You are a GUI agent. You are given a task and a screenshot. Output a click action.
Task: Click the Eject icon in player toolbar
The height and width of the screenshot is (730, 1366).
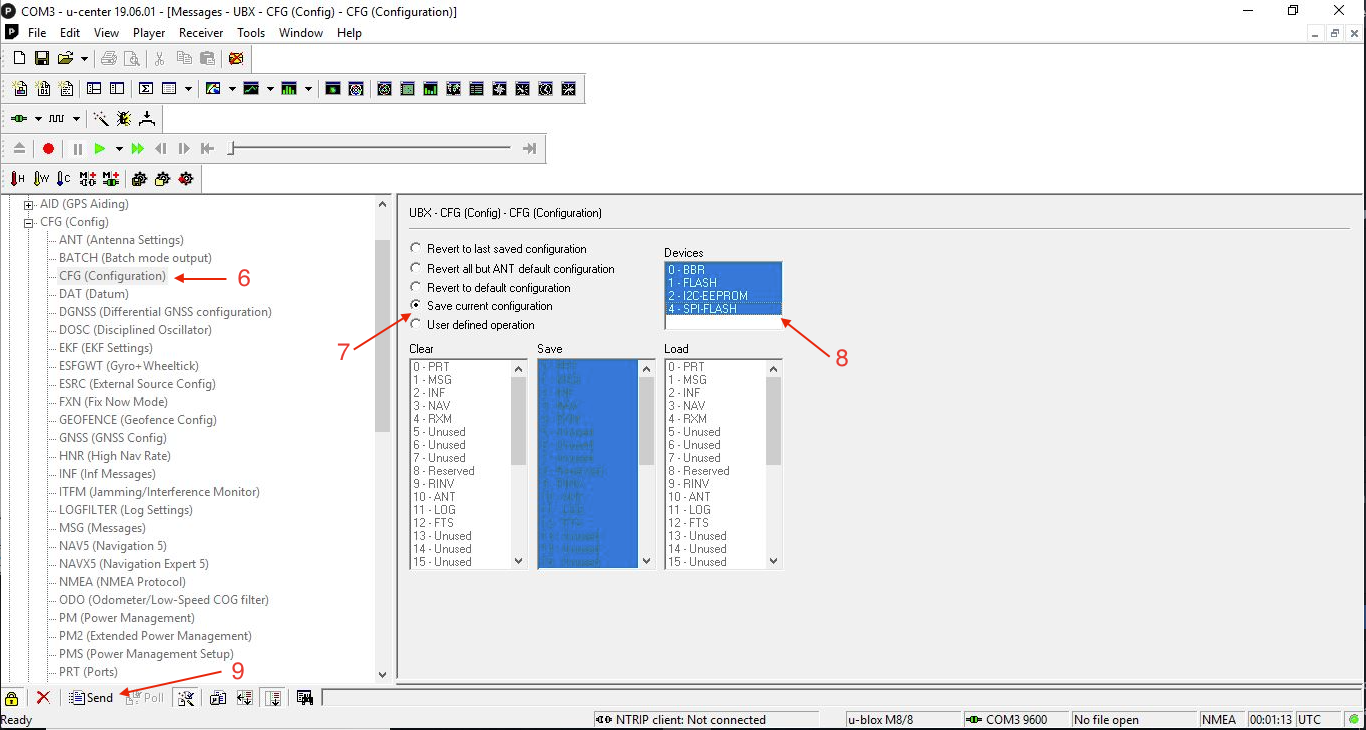[19, 149]
